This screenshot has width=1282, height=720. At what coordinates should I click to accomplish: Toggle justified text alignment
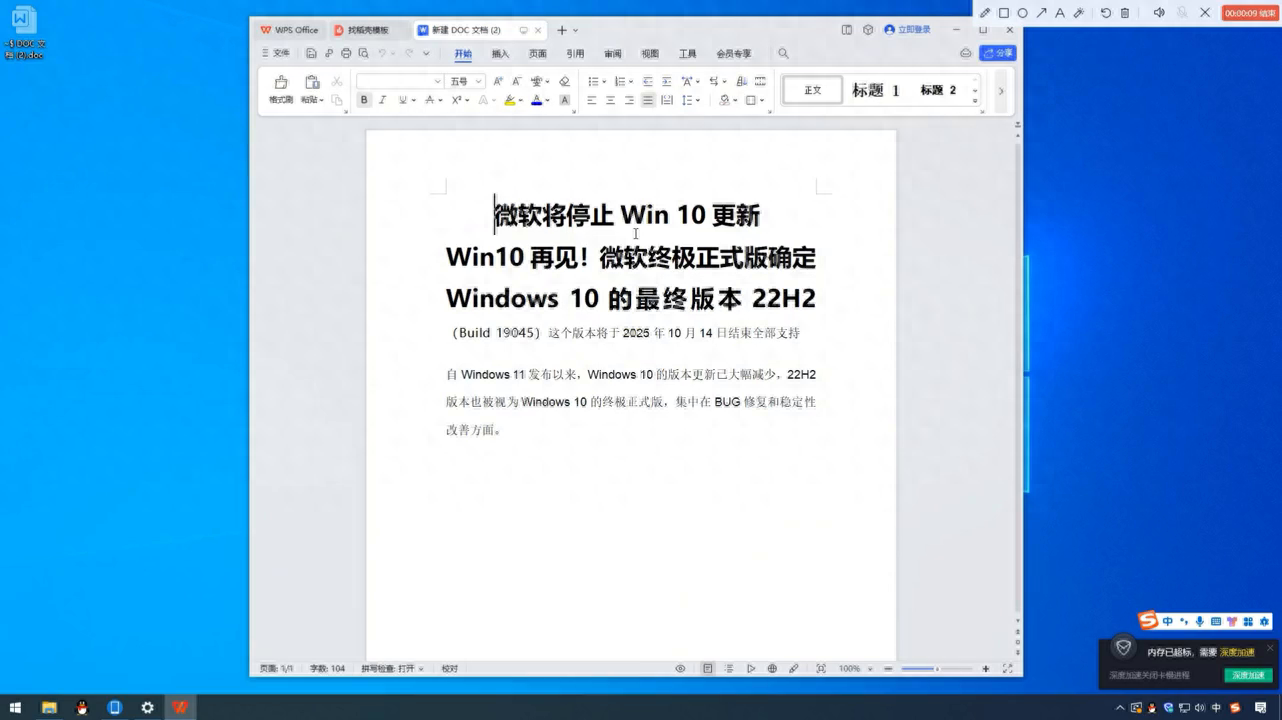pyautogui.click(x=648, y=100)
